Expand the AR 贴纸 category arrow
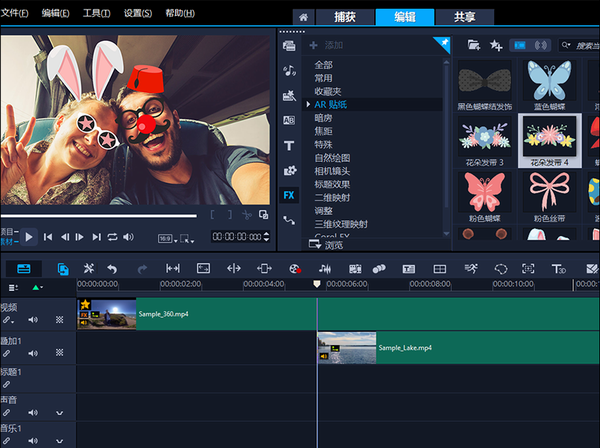The image size is (600, 448). pos(308,104)
